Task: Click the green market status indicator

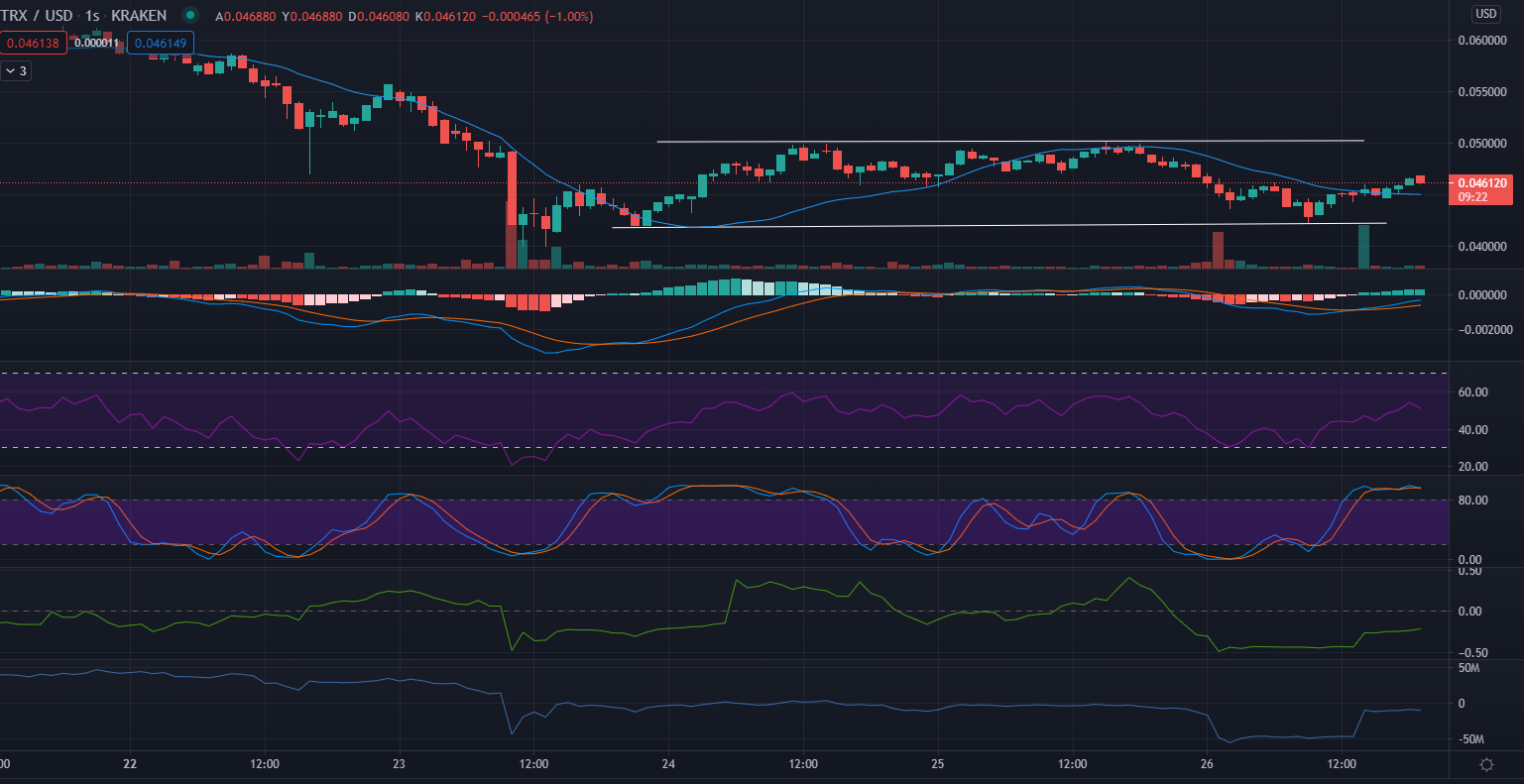Action: (190, 15)
